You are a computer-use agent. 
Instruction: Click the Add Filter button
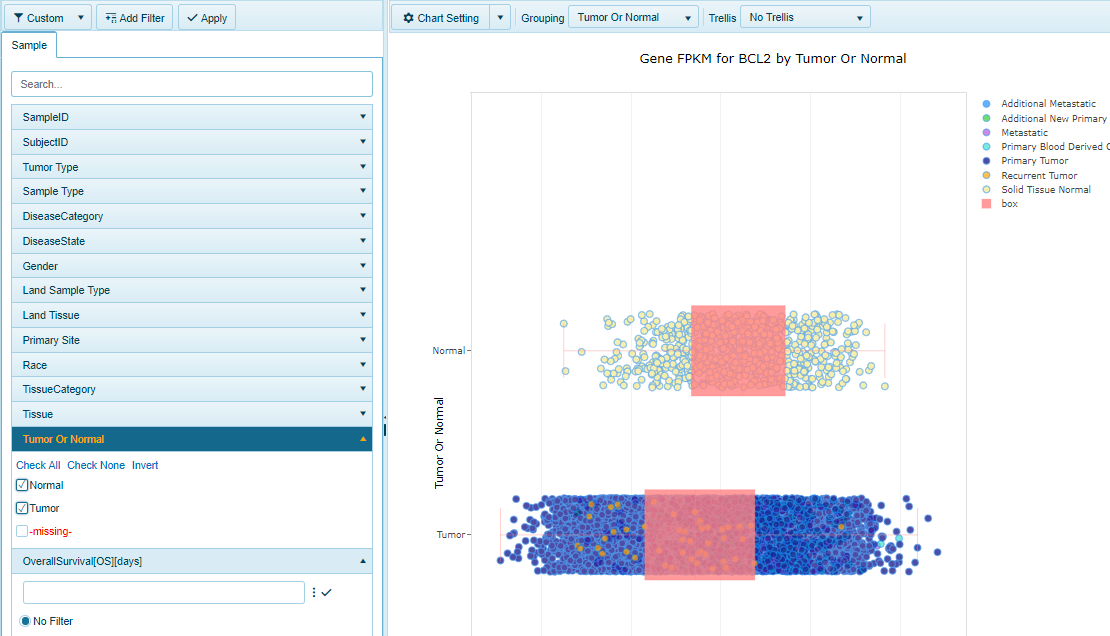(x=134, y=18)
